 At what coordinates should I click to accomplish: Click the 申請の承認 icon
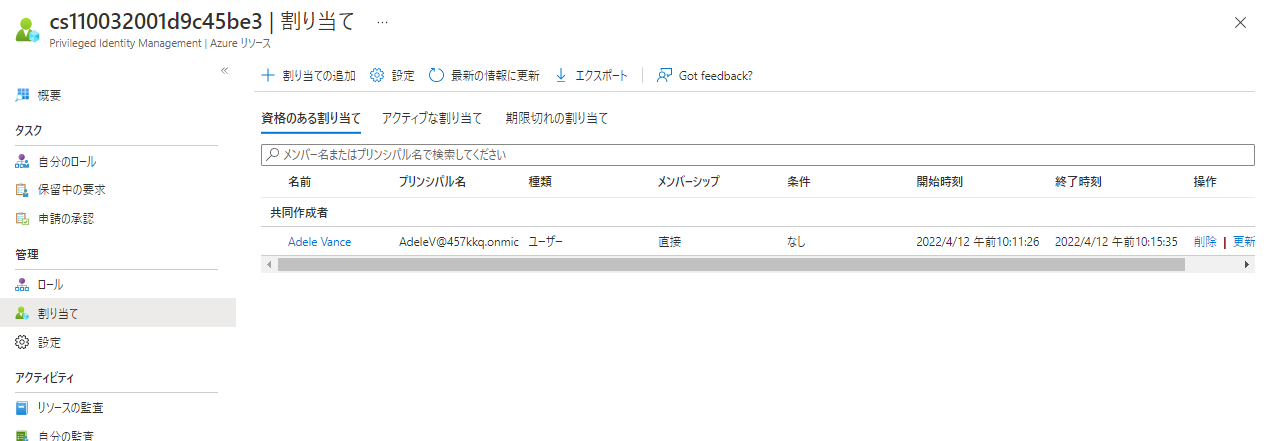(22, 217)
